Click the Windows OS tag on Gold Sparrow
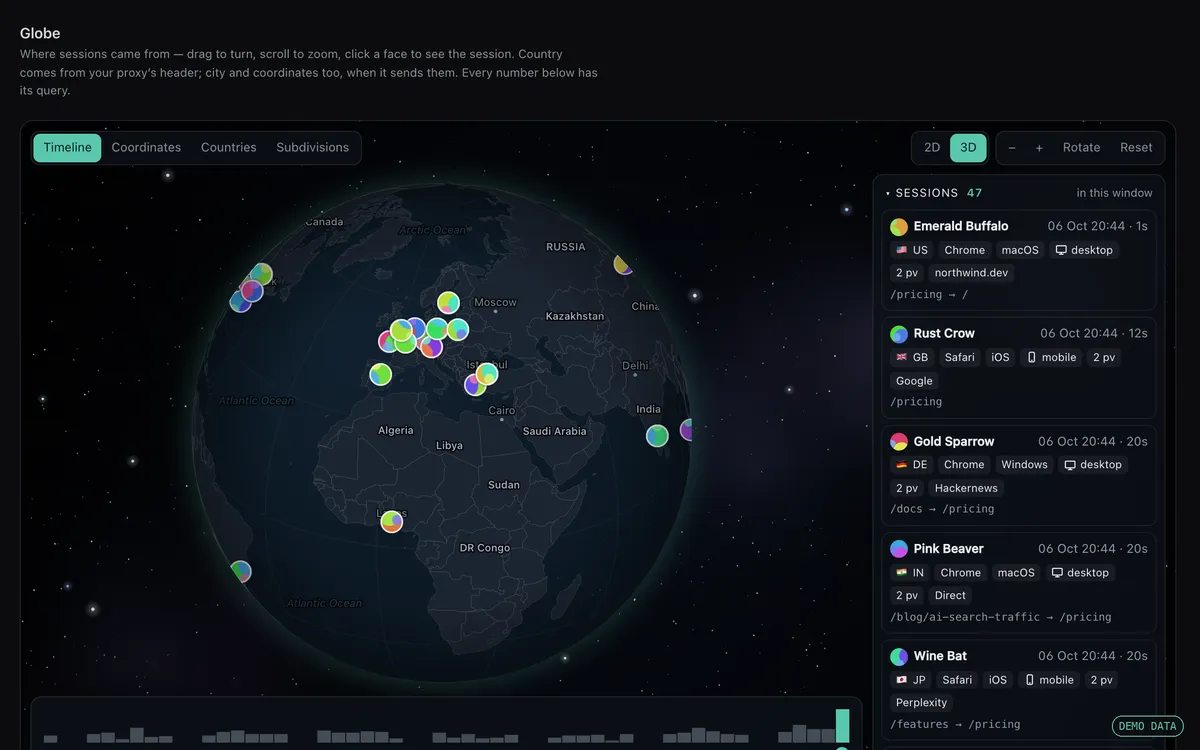Viewport: 1200px width, 750px height. [1025, 464]
